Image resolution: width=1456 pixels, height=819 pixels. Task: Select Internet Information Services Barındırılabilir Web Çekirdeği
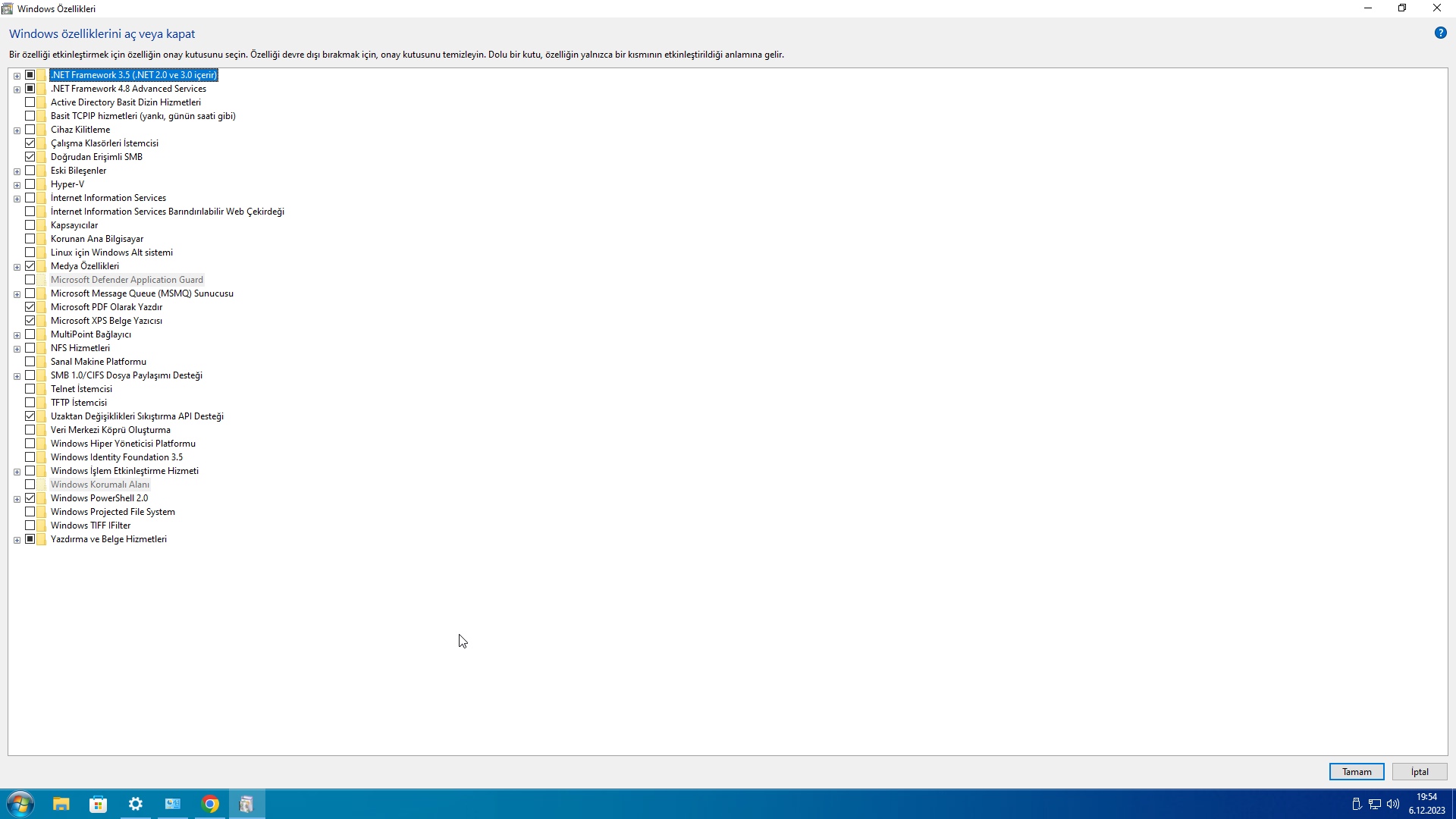[168, 212]
